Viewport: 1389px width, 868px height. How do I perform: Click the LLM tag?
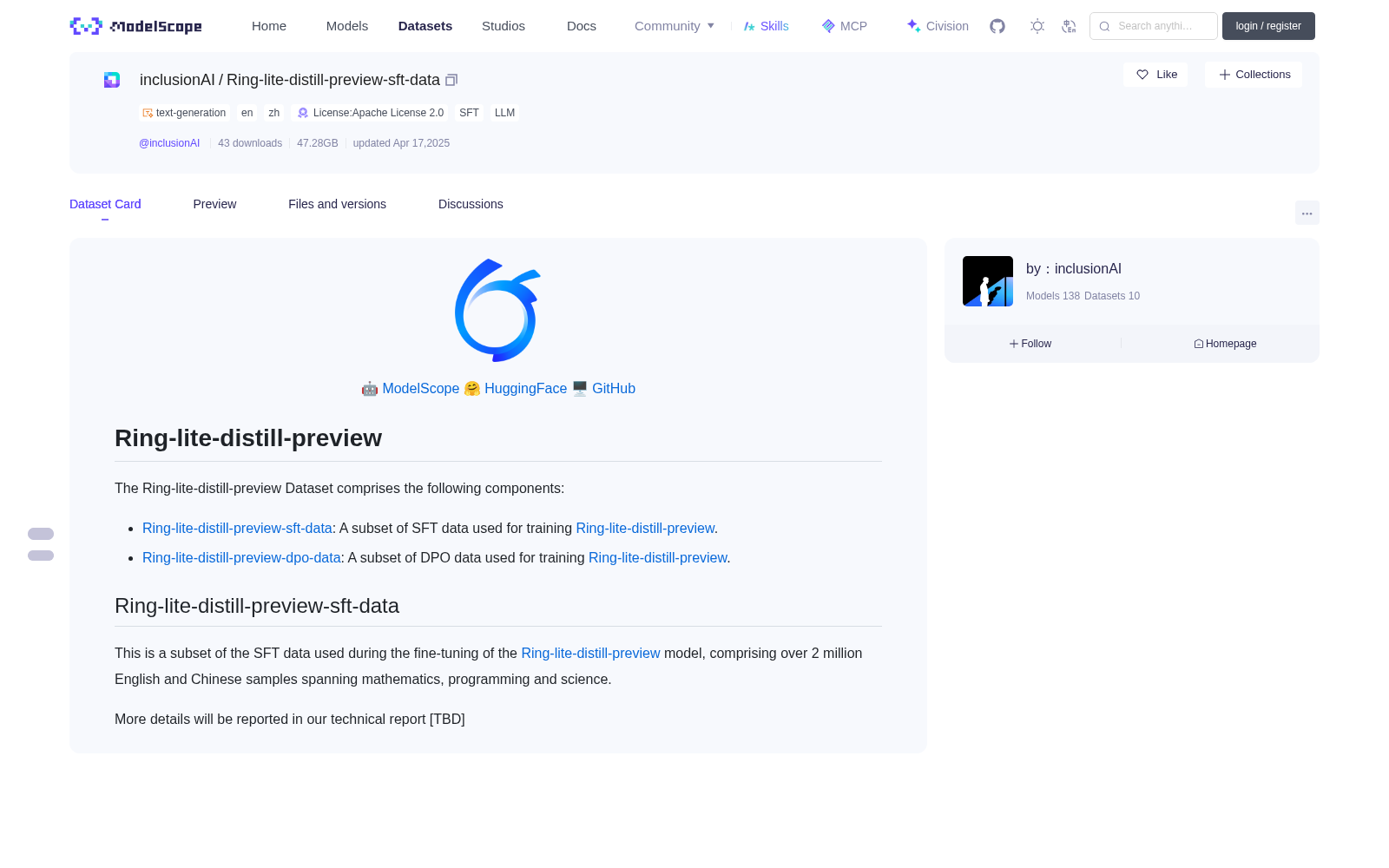pyautogui.click(x=505, y=113)
